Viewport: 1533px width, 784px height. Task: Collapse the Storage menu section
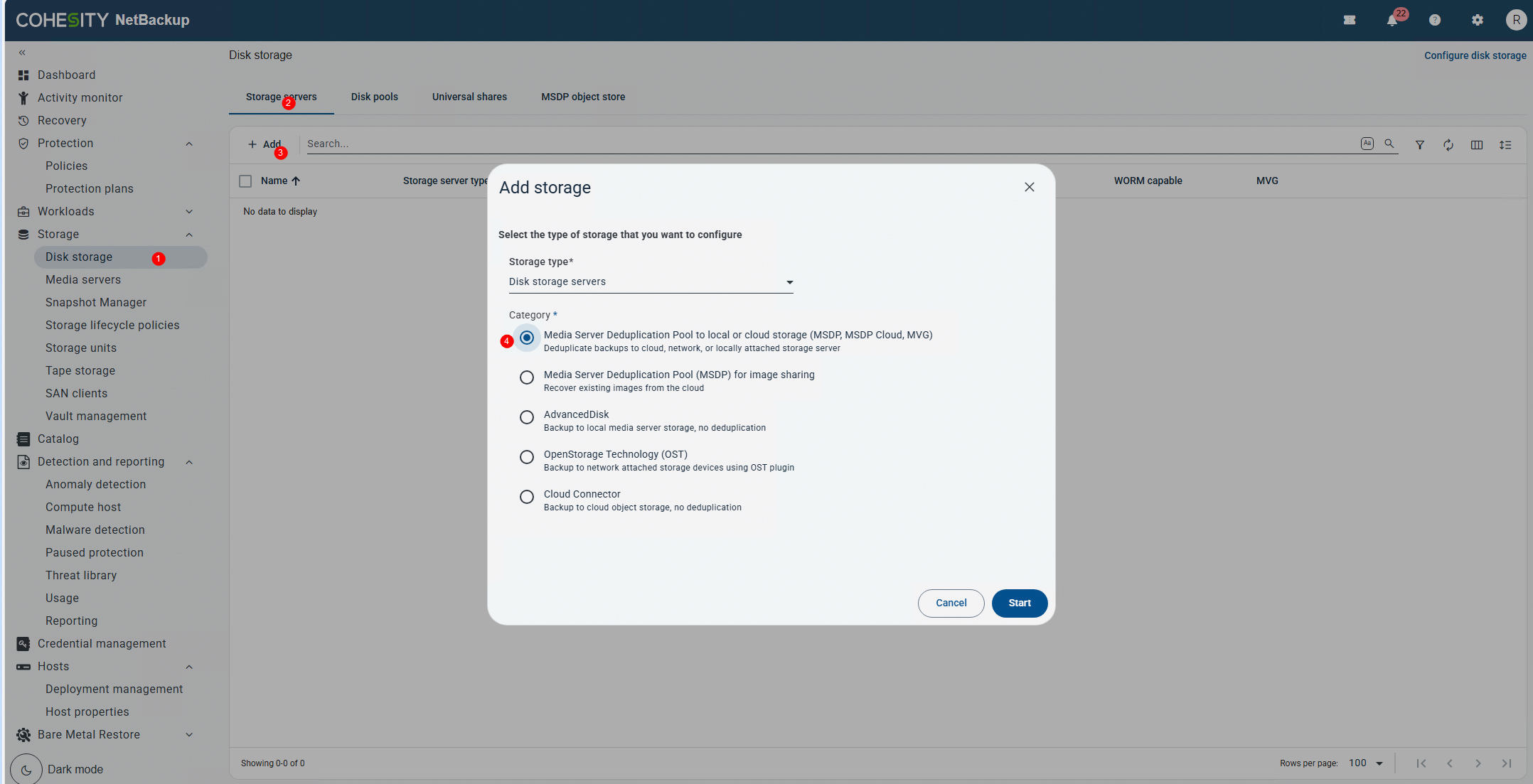[x=189, y=235]
